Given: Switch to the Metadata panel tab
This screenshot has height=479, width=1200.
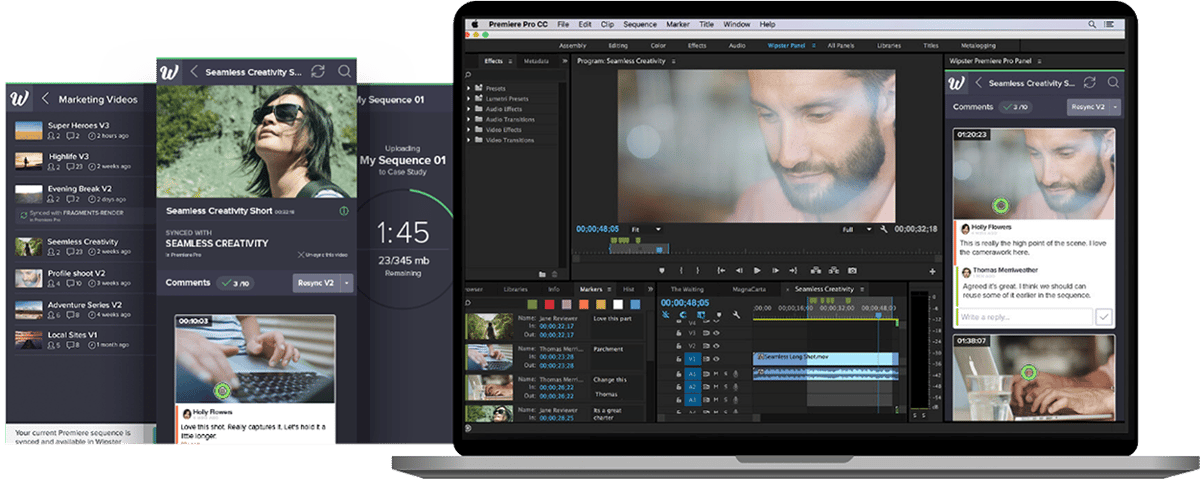Looking at the screenshot, I should 536,61.
